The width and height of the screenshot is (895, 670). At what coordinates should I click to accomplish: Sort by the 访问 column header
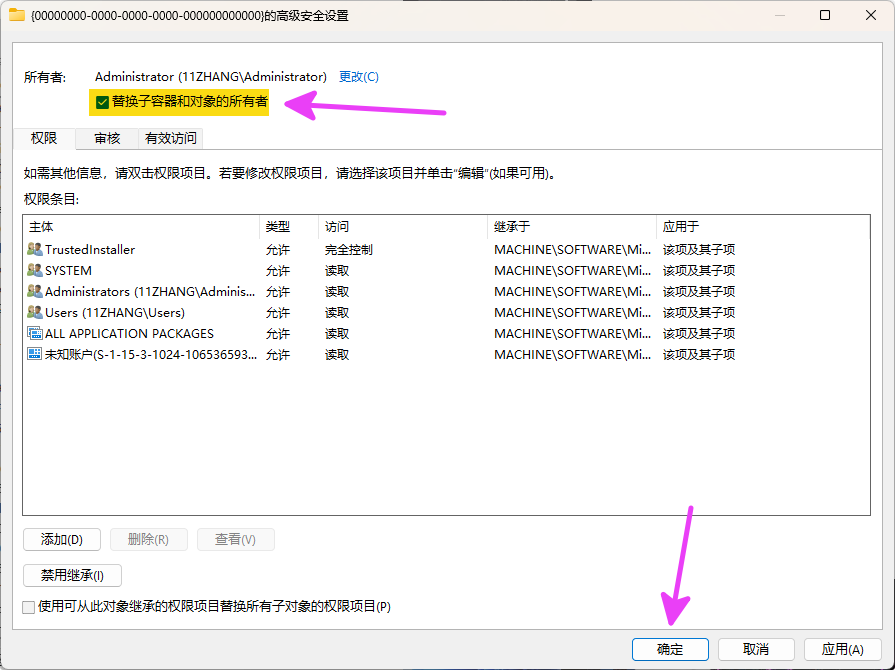coord(403,227)
